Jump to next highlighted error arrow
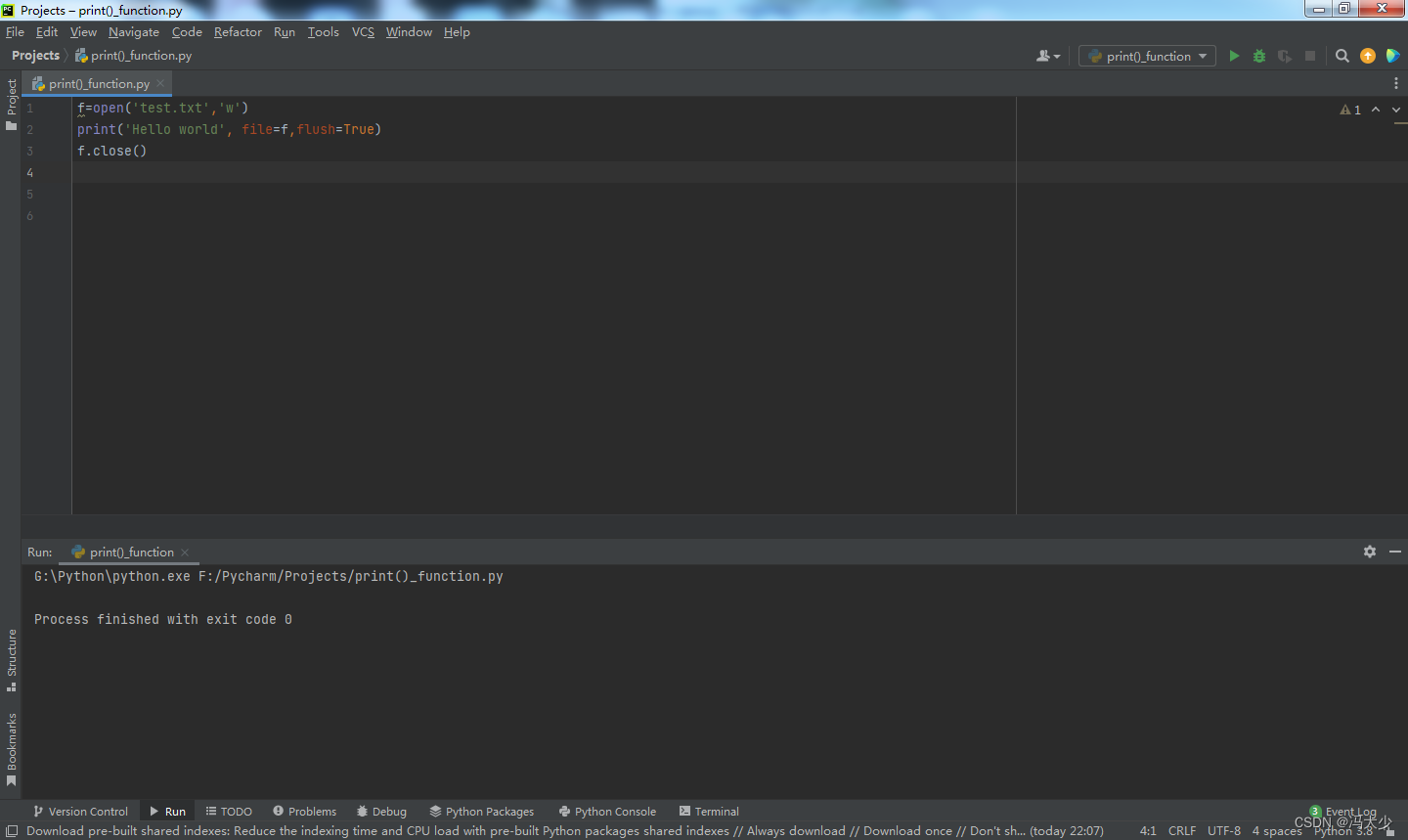This screenshot has width=1408, height=840. pyautogui.click(x=1395, y=110)
